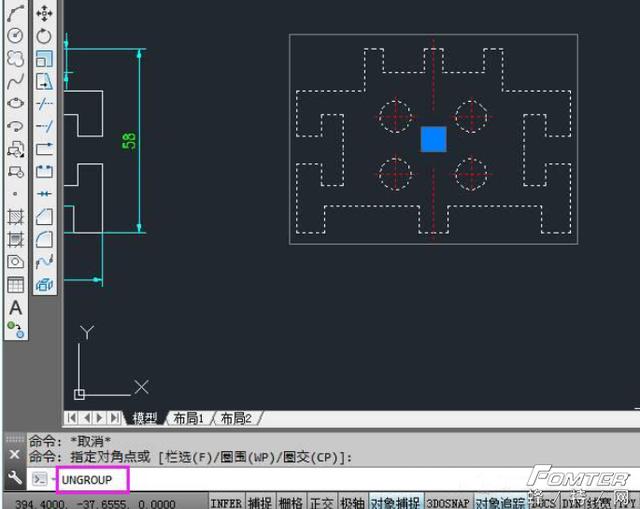
Task: Toggle INFER constraints in status bar
Action: pyautogui.click(x=226, y=502)
